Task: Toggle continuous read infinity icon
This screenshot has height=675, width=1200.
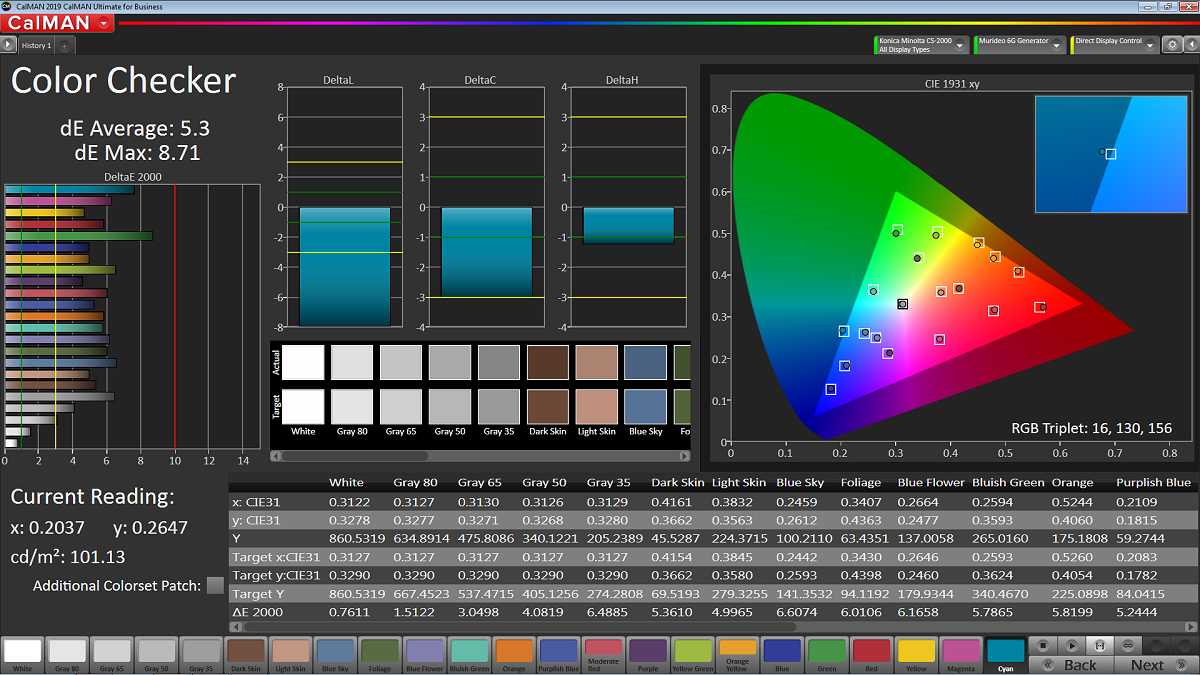Action: tap(1127, 645)
